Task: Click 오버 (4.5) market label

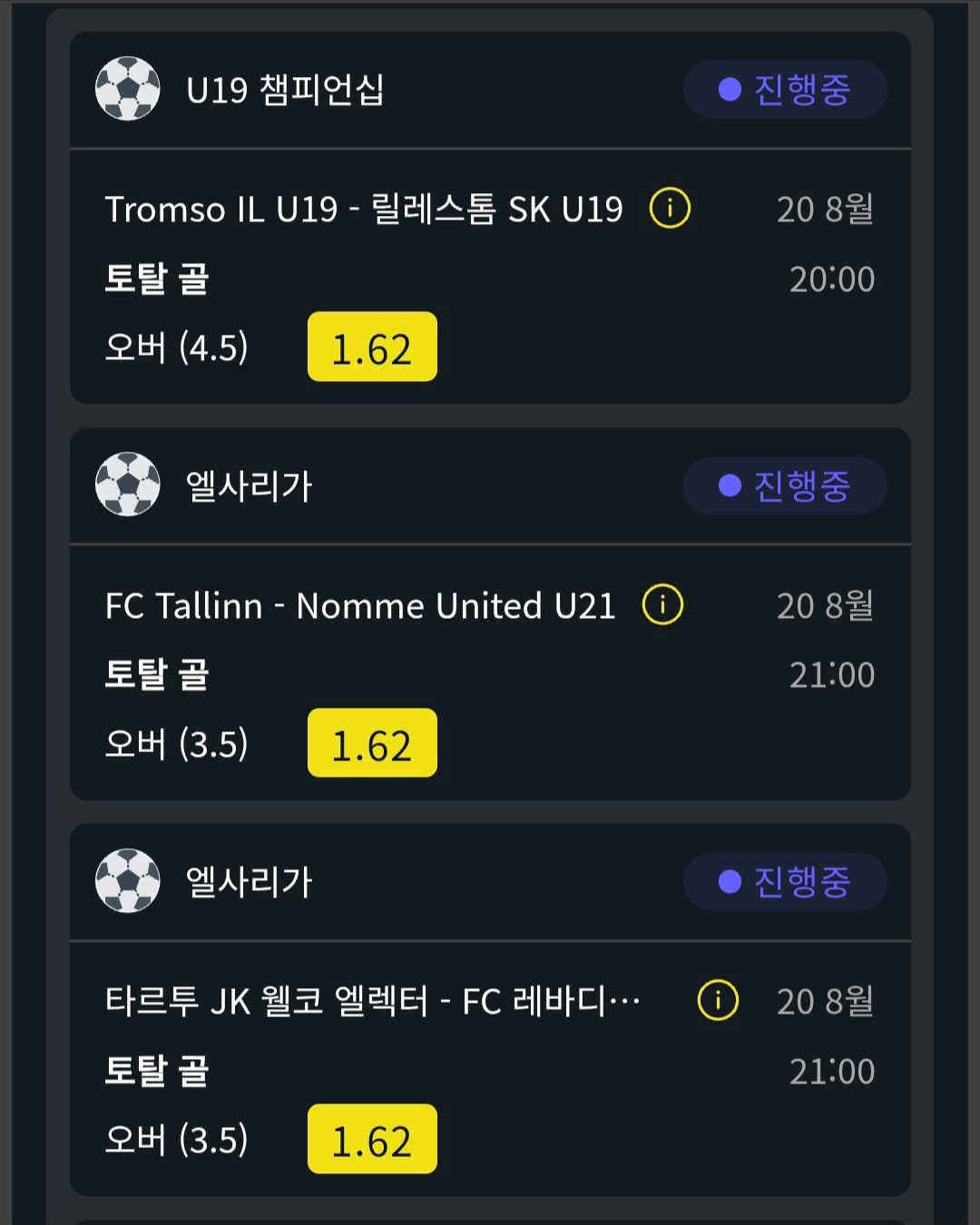Action: [x=176, y=348]
